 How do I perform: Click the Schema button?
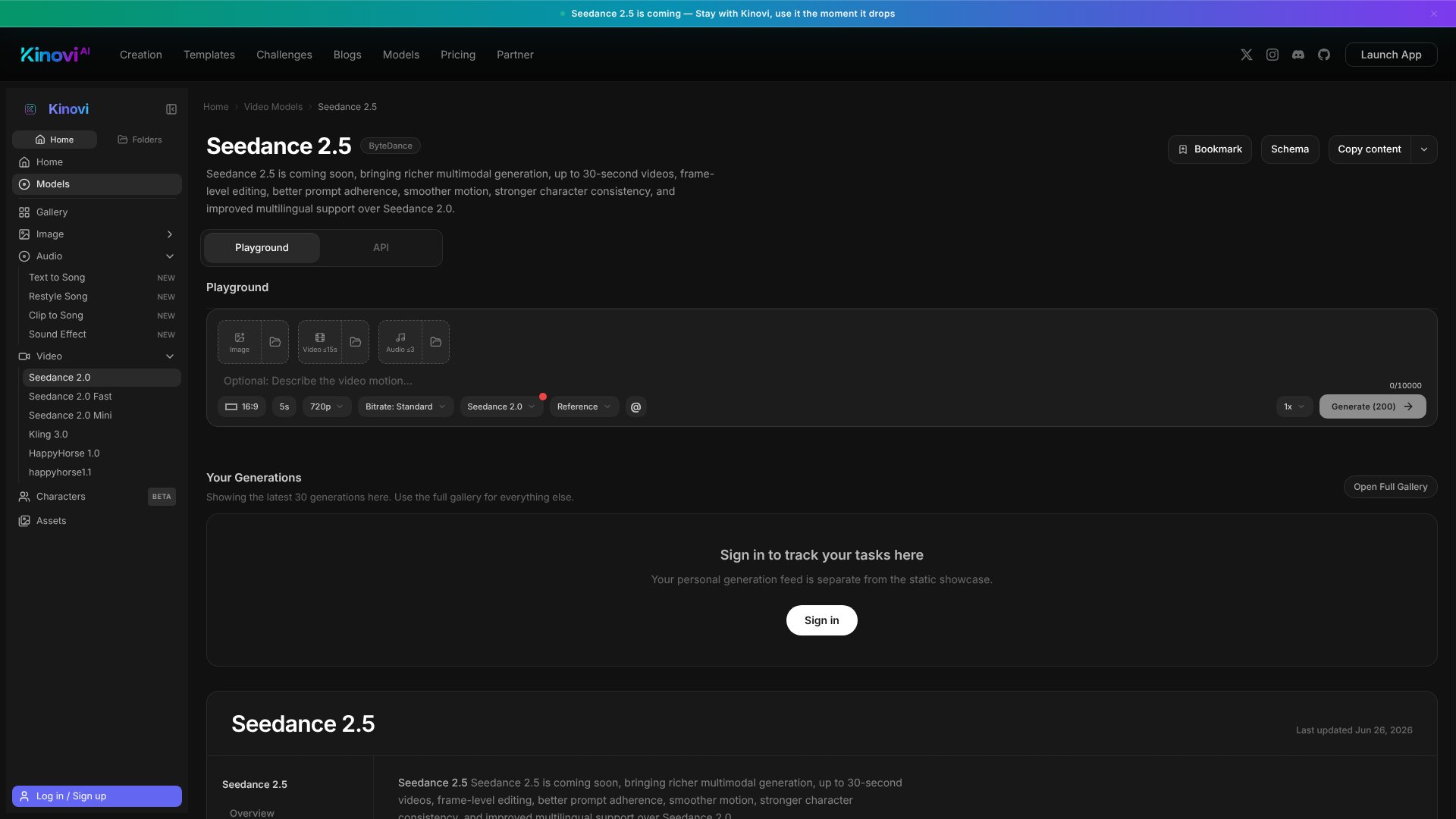pyautogui.click(x=1290, y=149)
